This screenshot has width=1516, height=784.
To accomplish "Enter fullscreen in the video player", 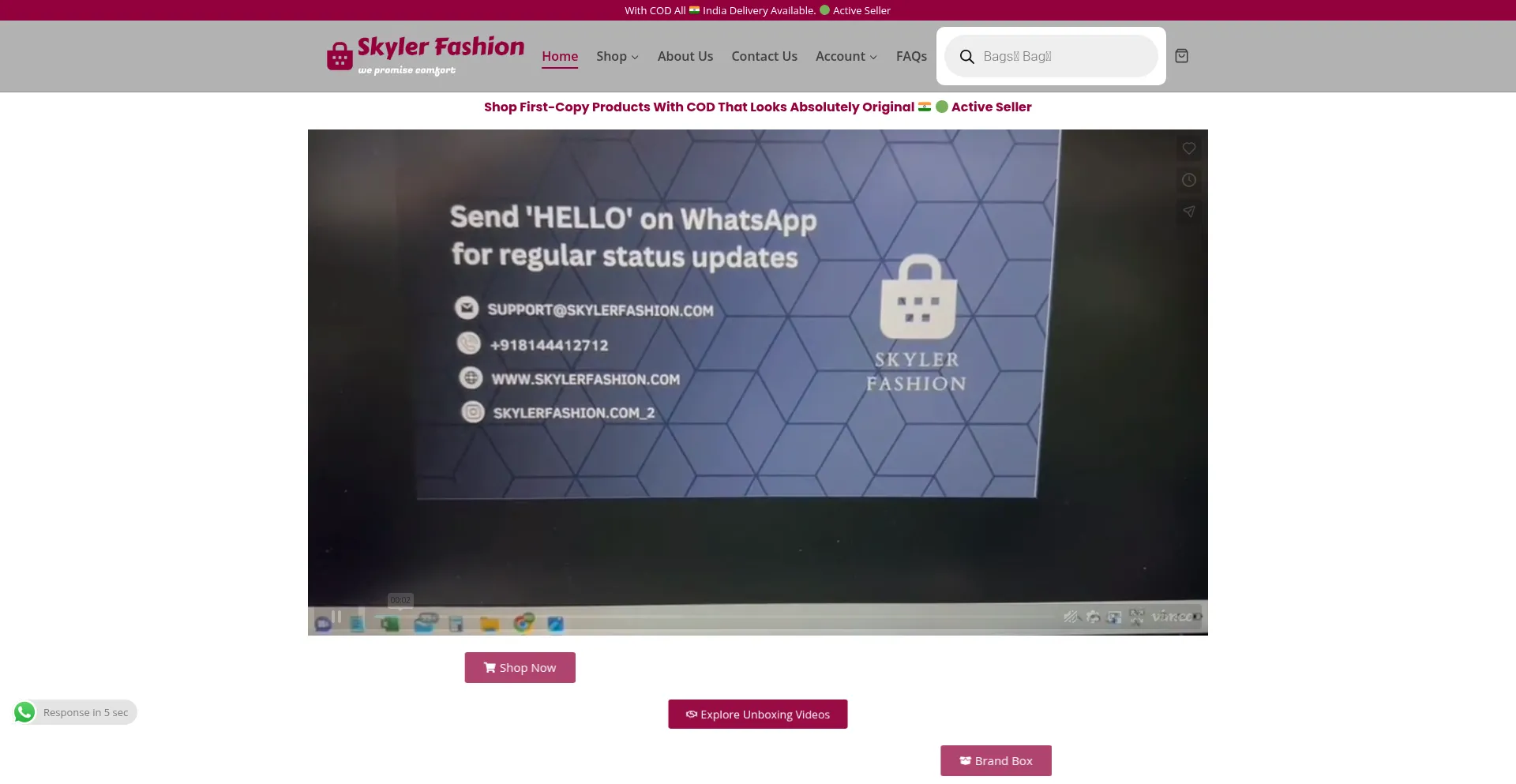I will coord(1136,617).
